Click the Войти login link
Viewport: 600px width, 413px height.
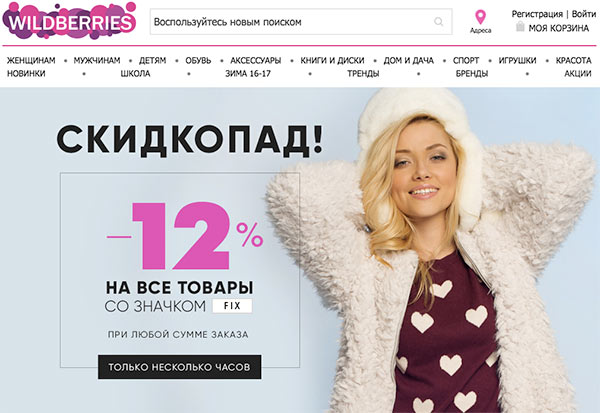click(584, 14)
